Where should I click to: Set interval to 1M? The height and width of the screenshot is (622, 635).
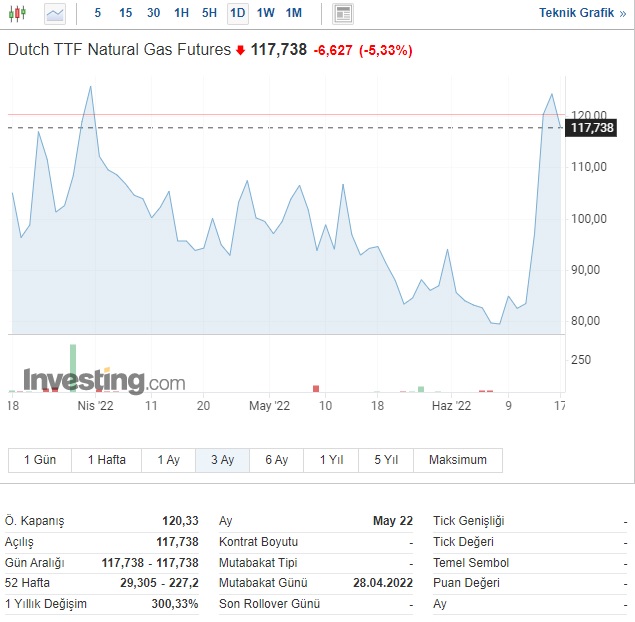pyautogui.click(x=293, y=13)
